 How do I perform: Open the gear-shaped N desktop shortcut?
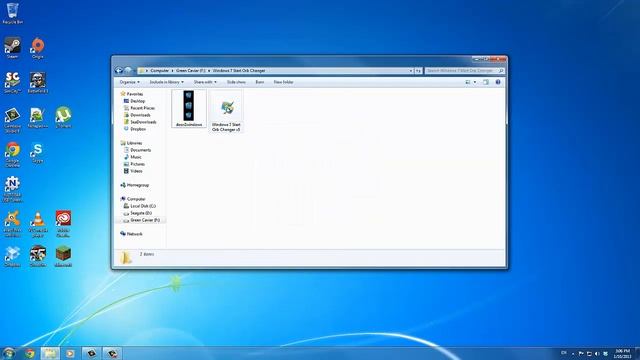(x=12, y=189)
